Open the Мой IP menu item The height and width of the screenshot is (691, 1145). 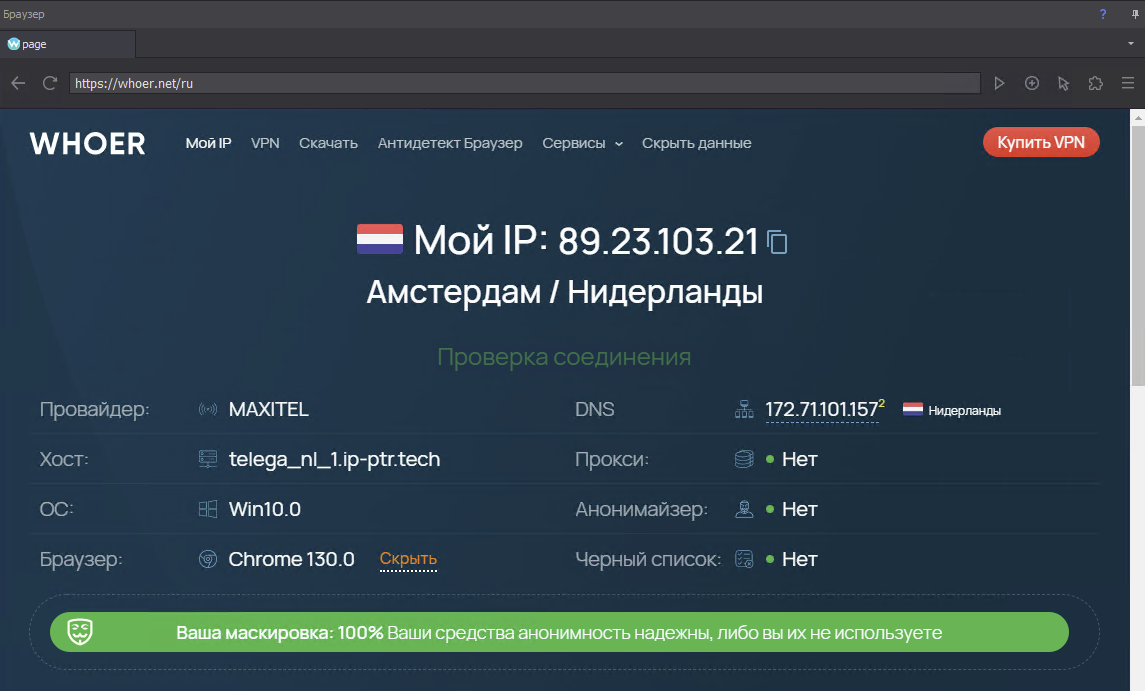pyautogui.click(x=208, y=143)
